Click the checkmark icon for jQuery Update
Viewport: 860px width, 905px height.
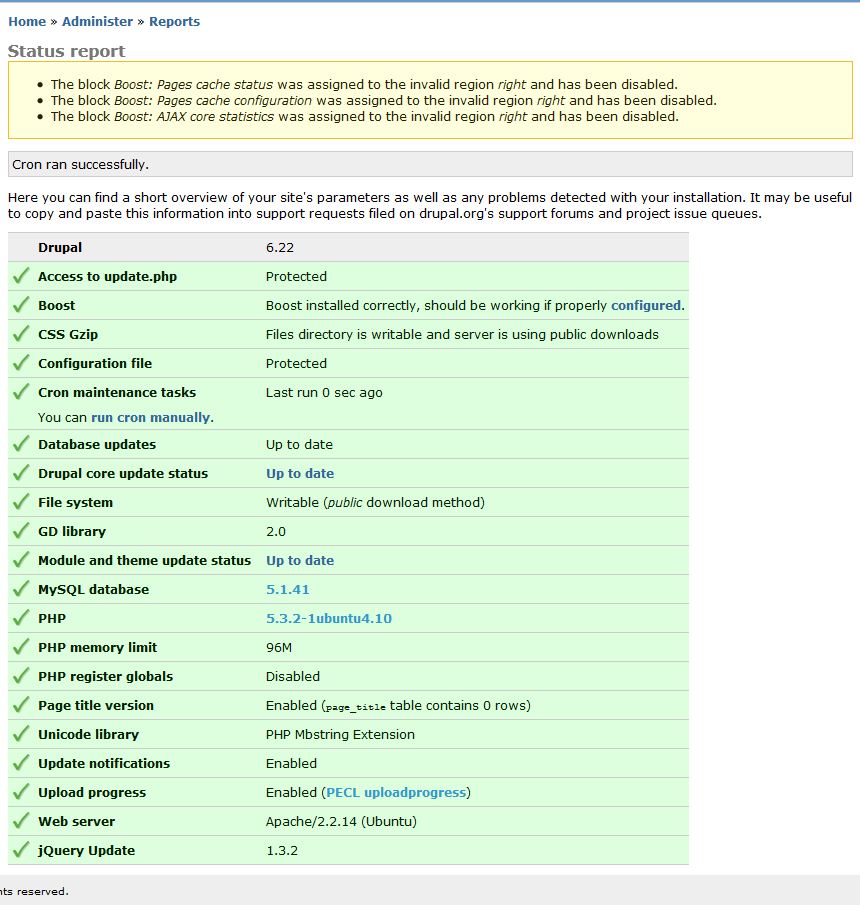(21, 850)
